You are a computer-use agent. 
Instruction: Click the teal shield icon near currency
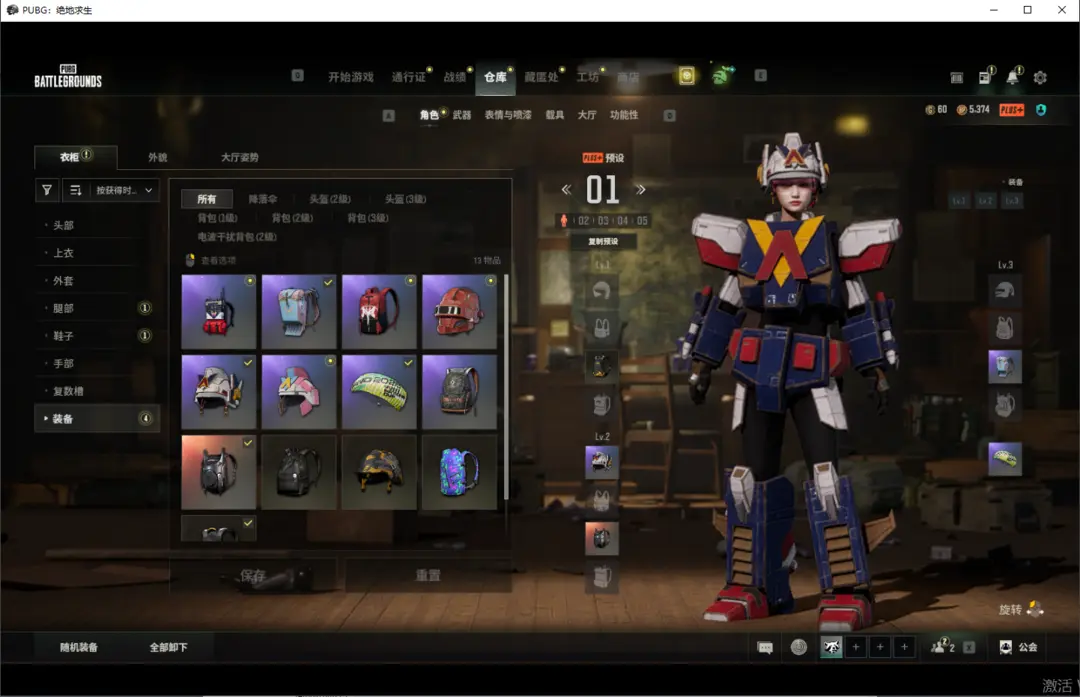click(1041, 110)
